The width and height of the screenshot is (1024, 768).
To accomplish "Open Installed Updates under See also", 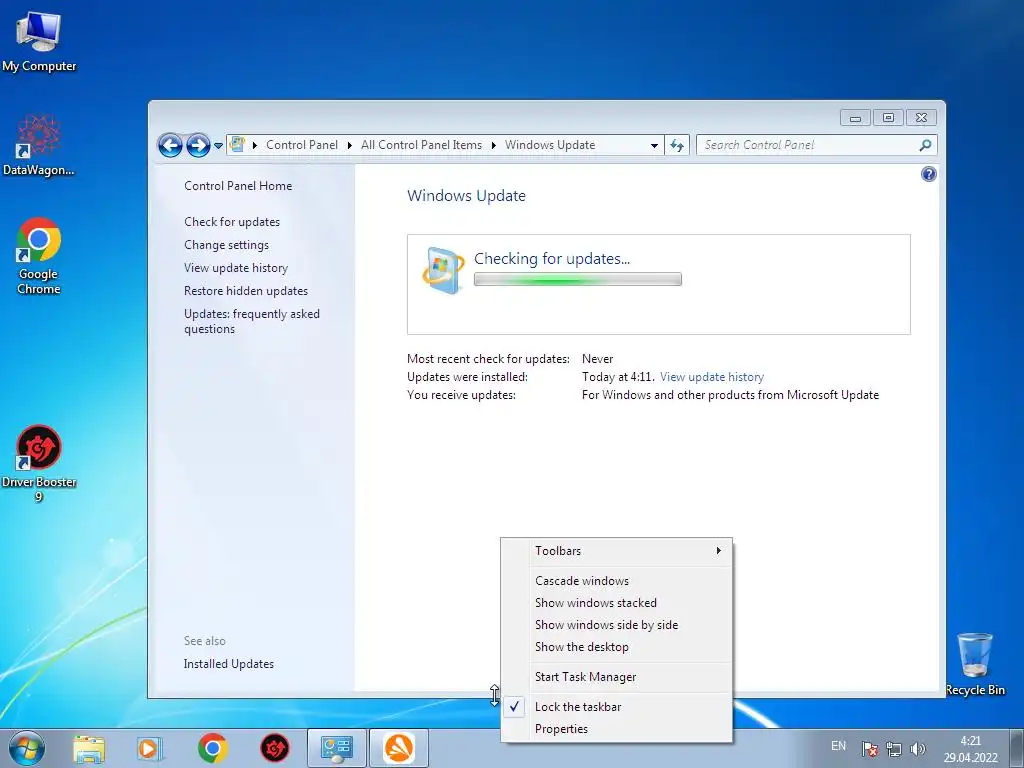I will pyautogui.click(x=229, y=664).
